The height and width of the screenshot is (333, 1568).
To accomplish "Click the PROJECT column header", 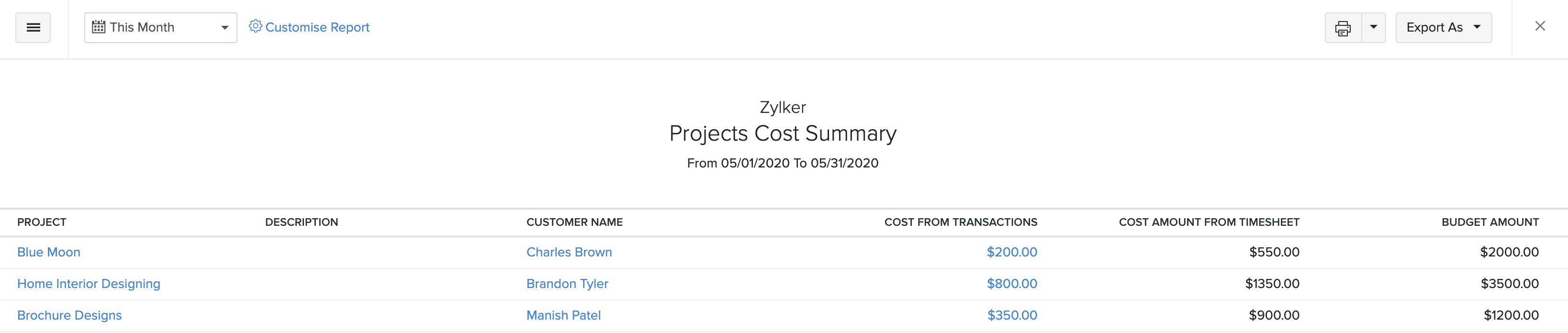I will [42, 222].
